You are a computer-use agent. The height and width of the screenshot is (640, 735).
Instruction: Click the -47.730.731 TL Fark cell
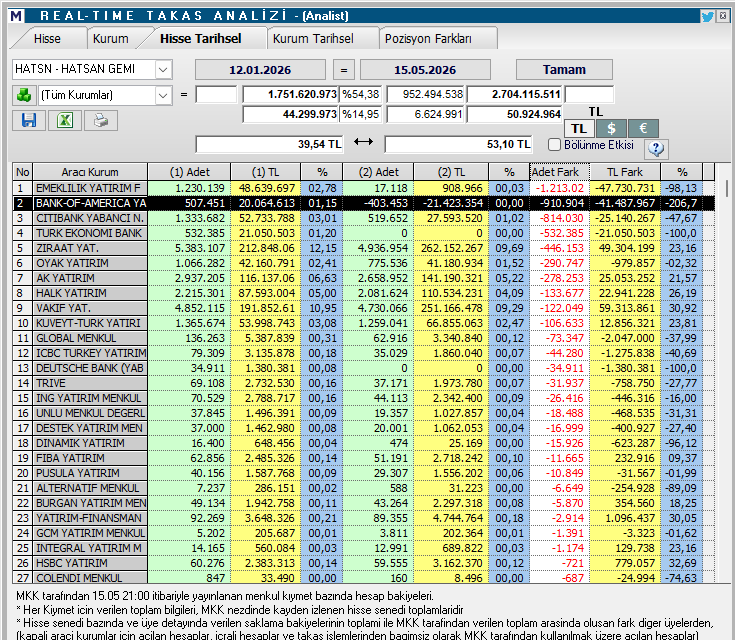pyautogui.click(x=625, y=188)
